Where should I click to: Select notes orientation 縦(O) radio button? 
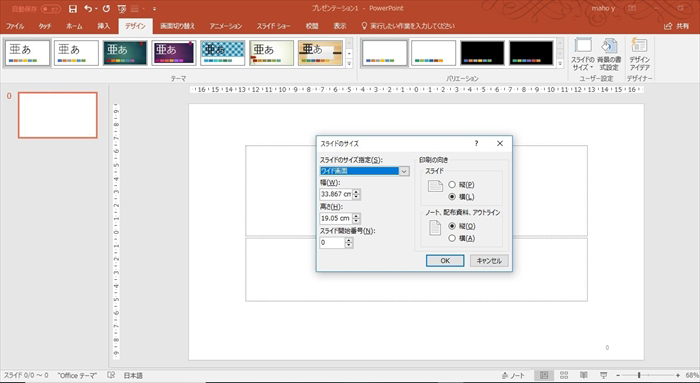coord(452,226)
